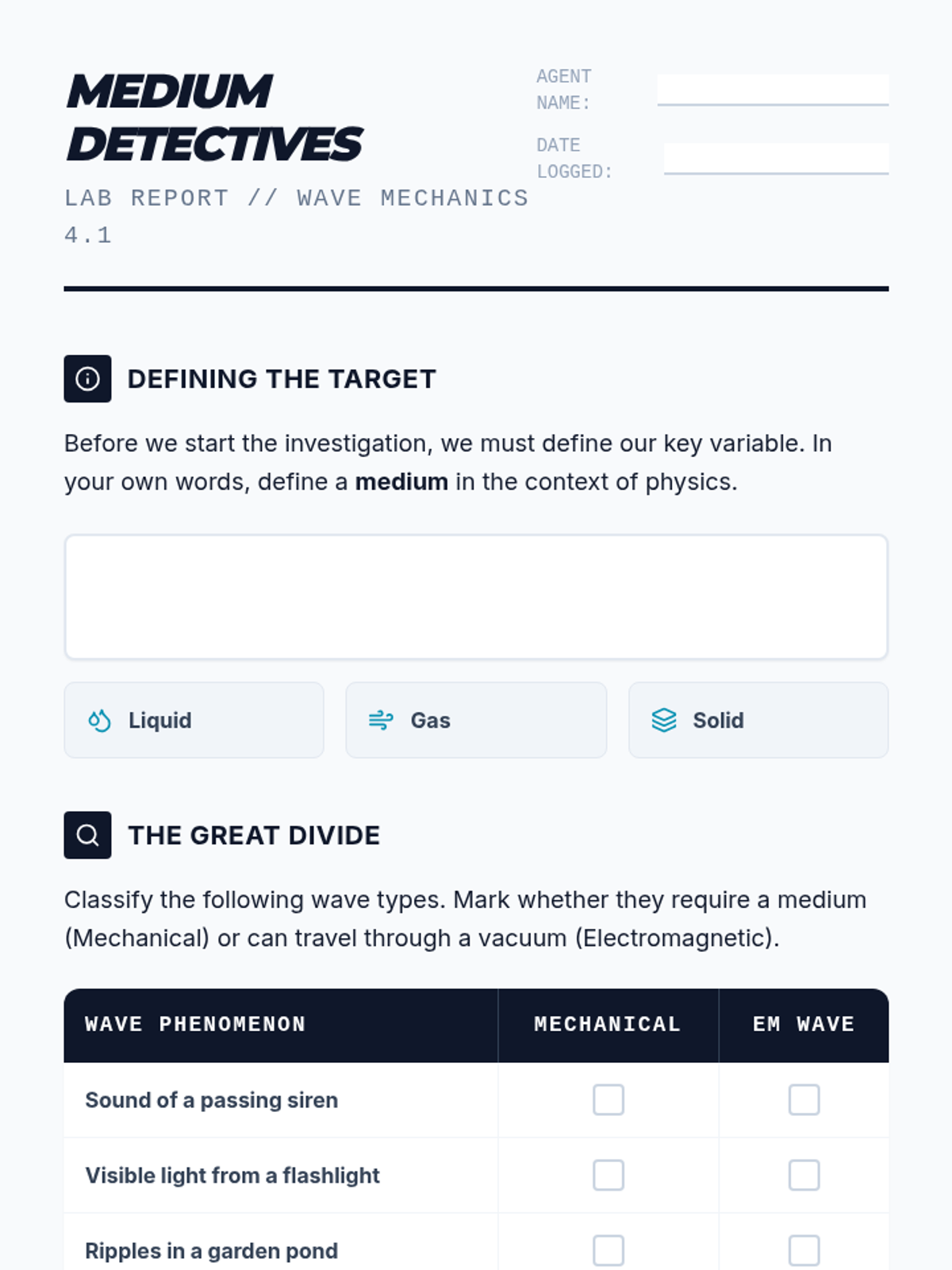Check Mechanical for visible light from a flashlight
952x1270 pixels.
[x=608, y=1176]
